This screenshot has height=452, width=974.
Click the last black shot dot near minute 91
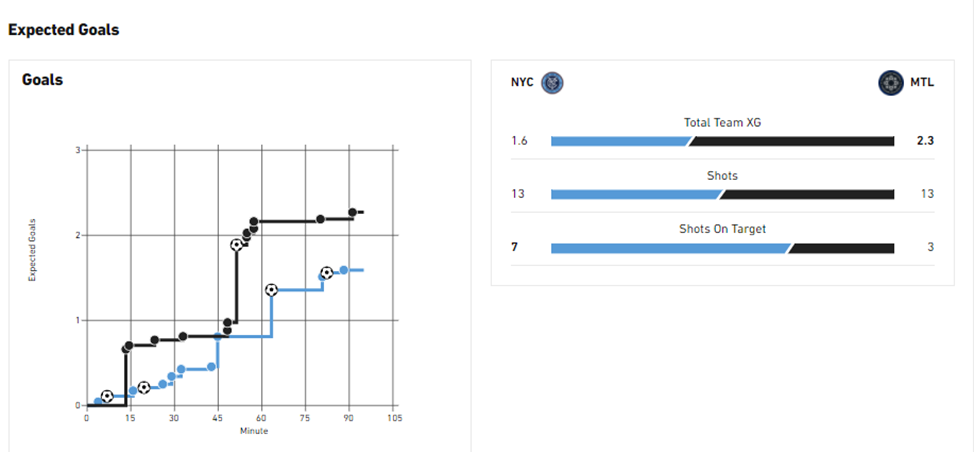point(352,212)
